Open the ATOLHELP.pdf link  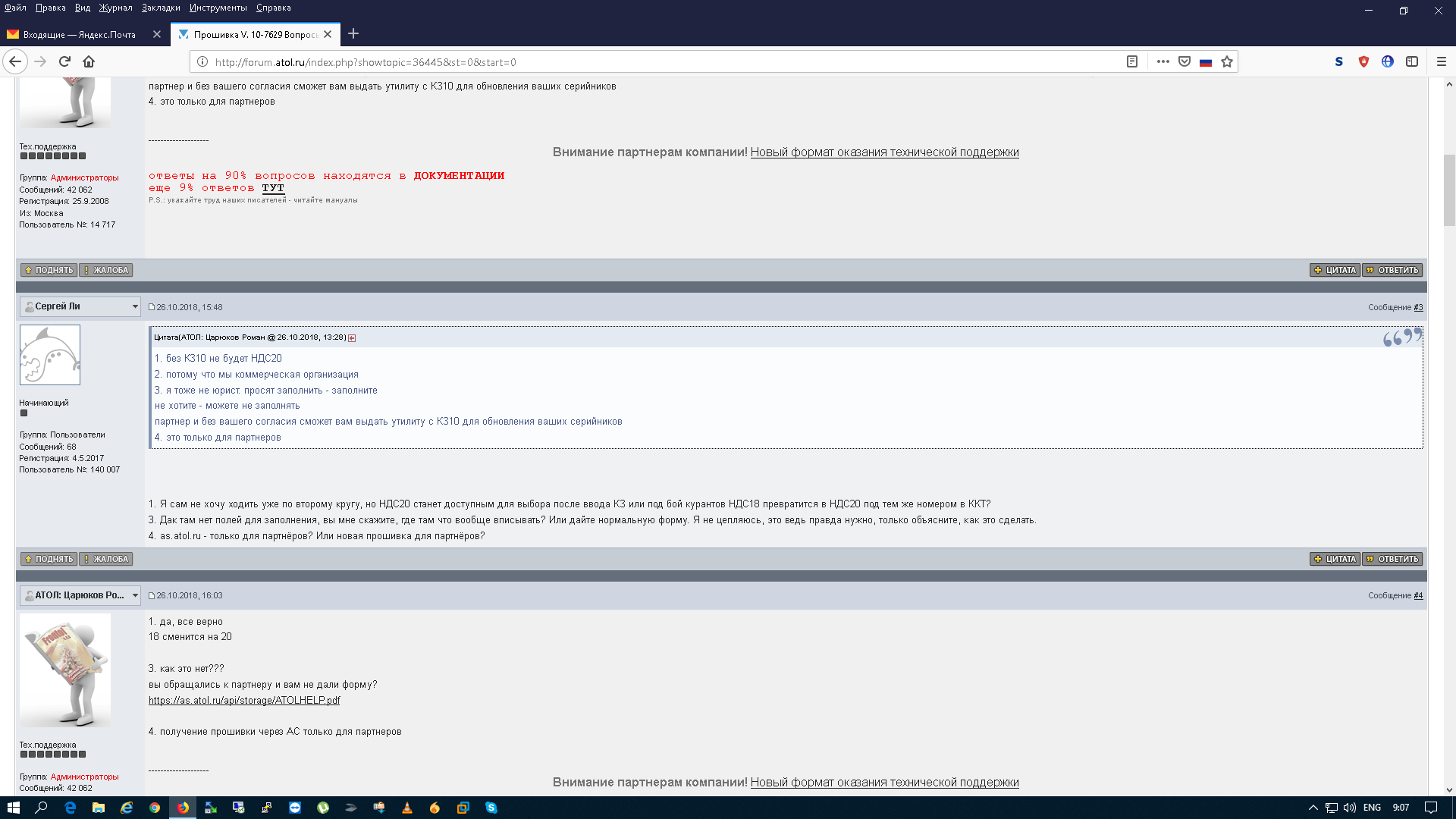(244, 700)
